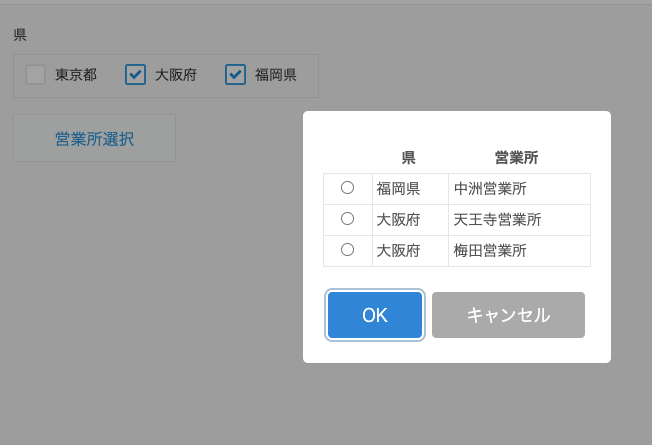This screenshot has width=652, height=445.
Task: Confirm the dialog with the OK button
Action: (375, 315)
